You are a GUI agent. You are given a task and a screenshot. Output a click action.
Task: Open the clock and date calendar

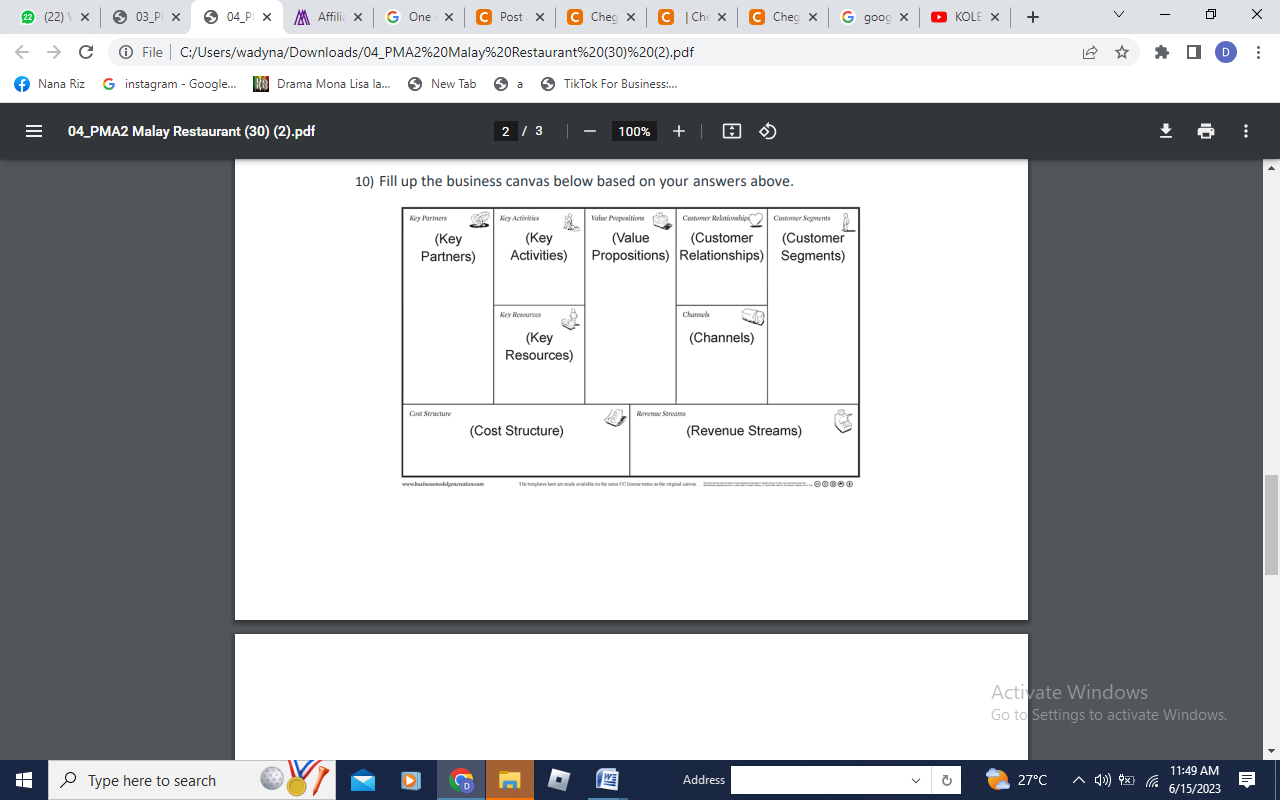[1195, 780]
